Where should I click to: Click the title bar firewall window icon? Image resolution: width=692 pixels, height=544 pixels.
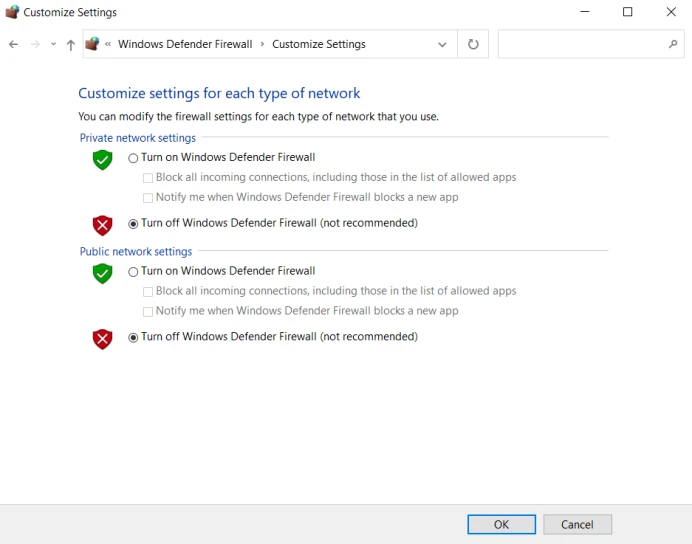point(12,12)
